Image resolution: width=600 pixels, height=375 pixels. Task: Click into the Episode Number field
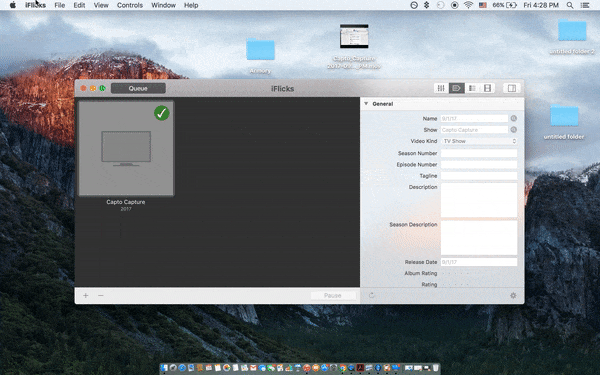point(479,165)
